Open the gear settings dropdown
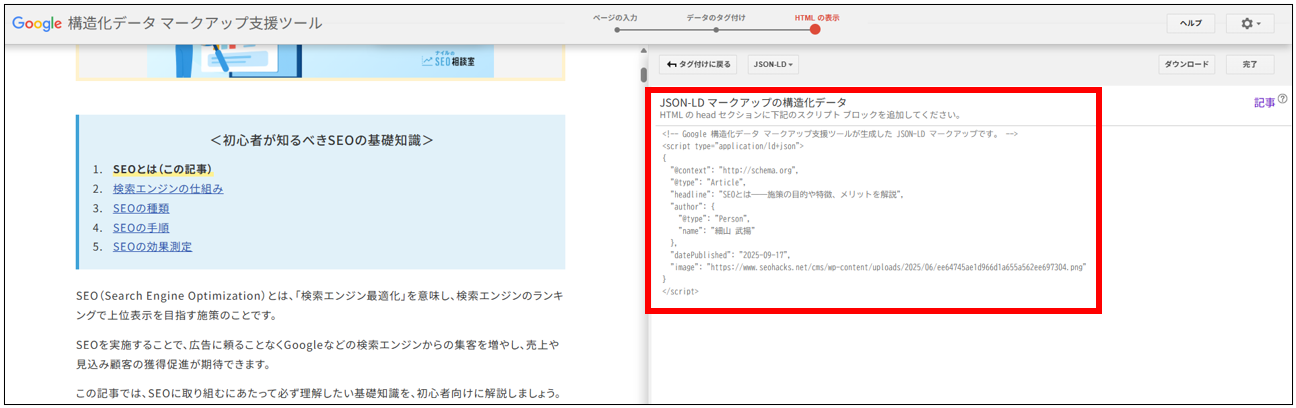The image size is (1296, 408). coord(1250,23)
